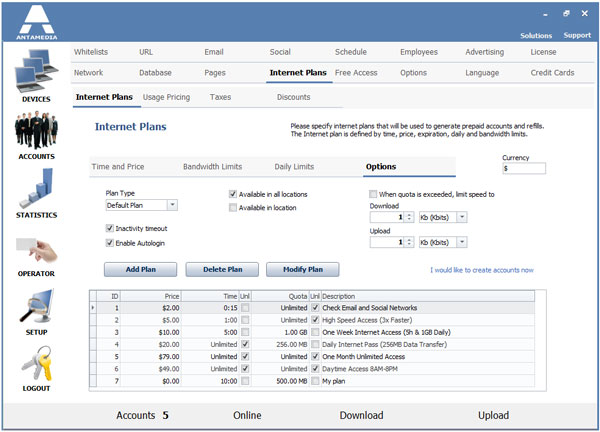Toggle Inactivity timeout checkbox
The image size is (600, 432).
[x=109, y=228]
